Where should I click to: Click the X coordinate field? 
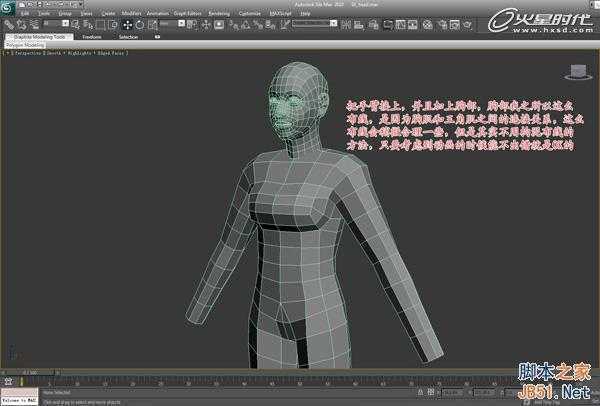[452, 392]
